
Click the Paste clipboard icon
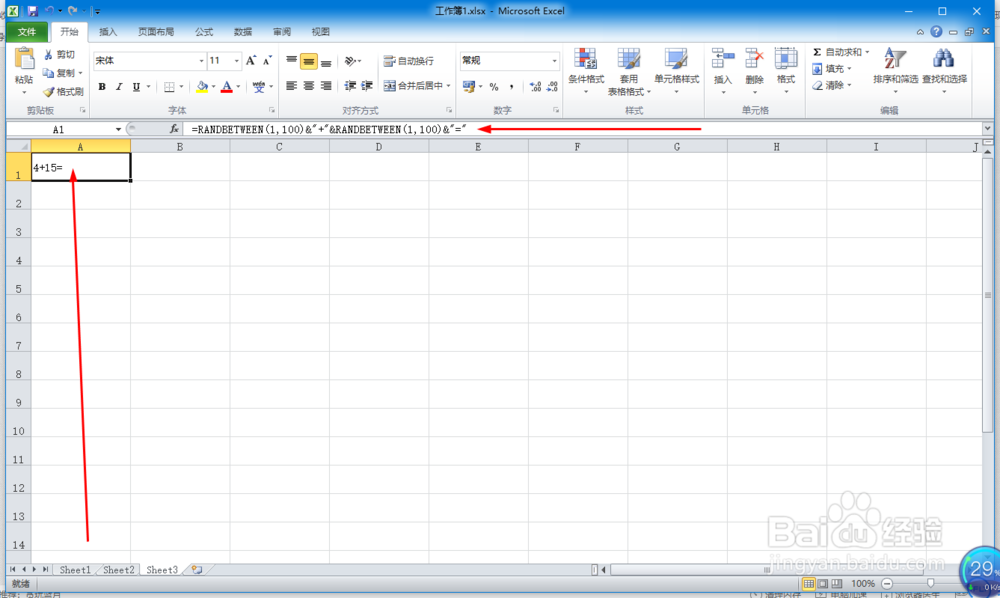[24, 59]
